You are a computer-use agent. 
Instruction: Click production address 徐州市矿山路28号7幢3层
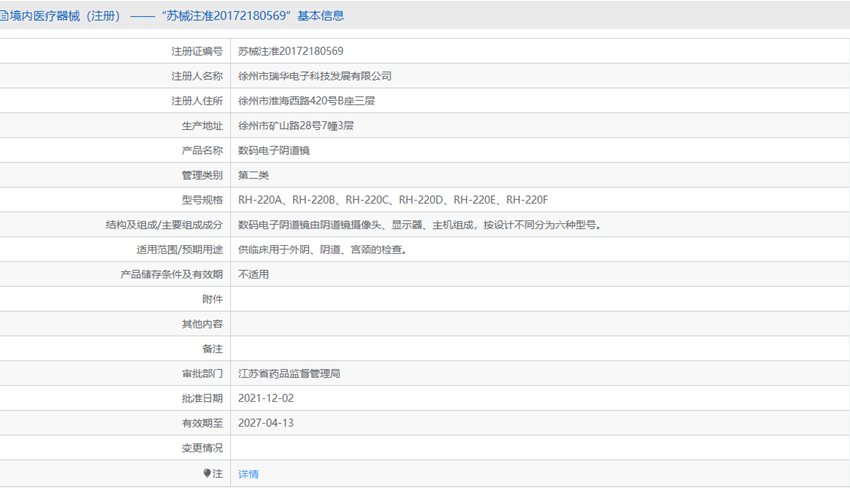tap(296, 126)
